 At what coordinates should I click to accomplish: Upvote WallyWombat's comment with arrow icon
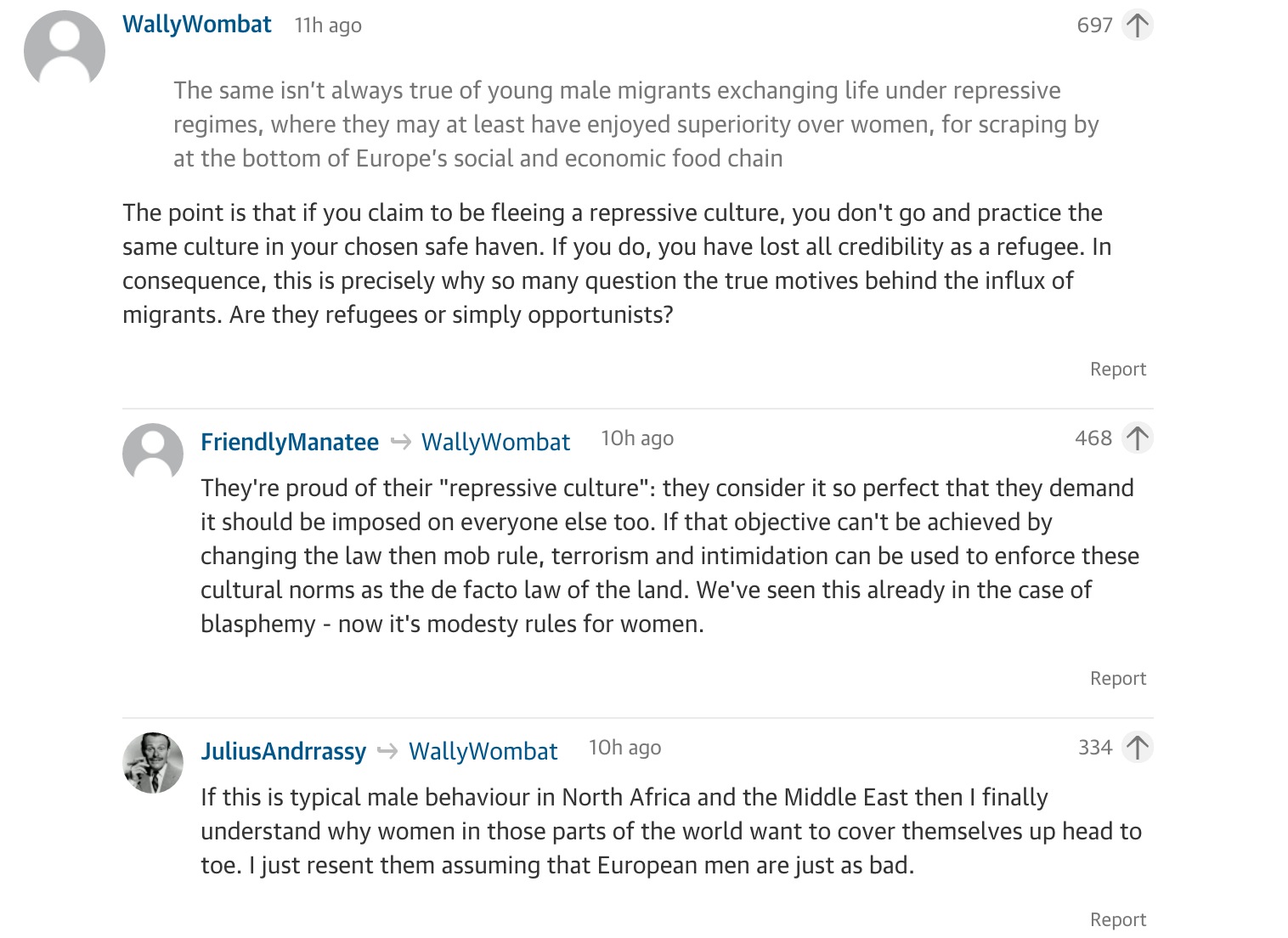coord(1137,25)
